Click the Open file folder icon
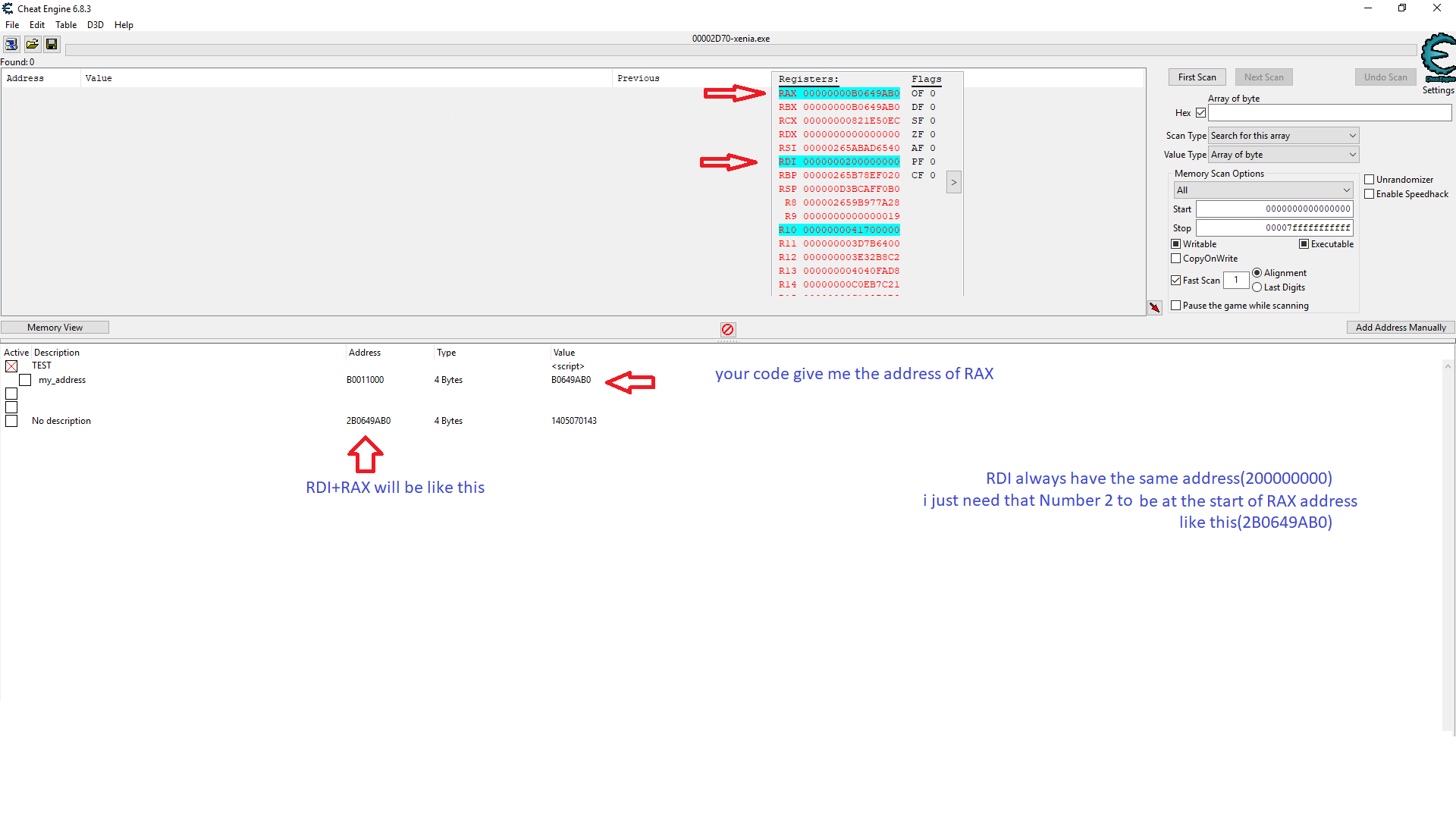 pyautogui.click(x=32, y=44)
